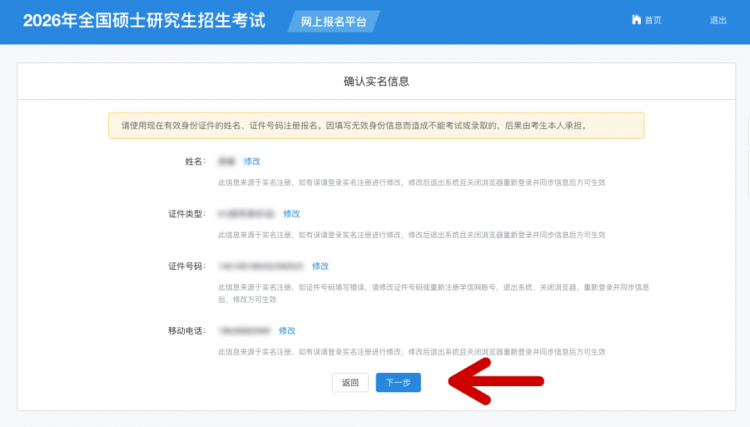Click the 证件号码 field label
The width and height of the screenshot is (750, 427).
click(186, 266)
